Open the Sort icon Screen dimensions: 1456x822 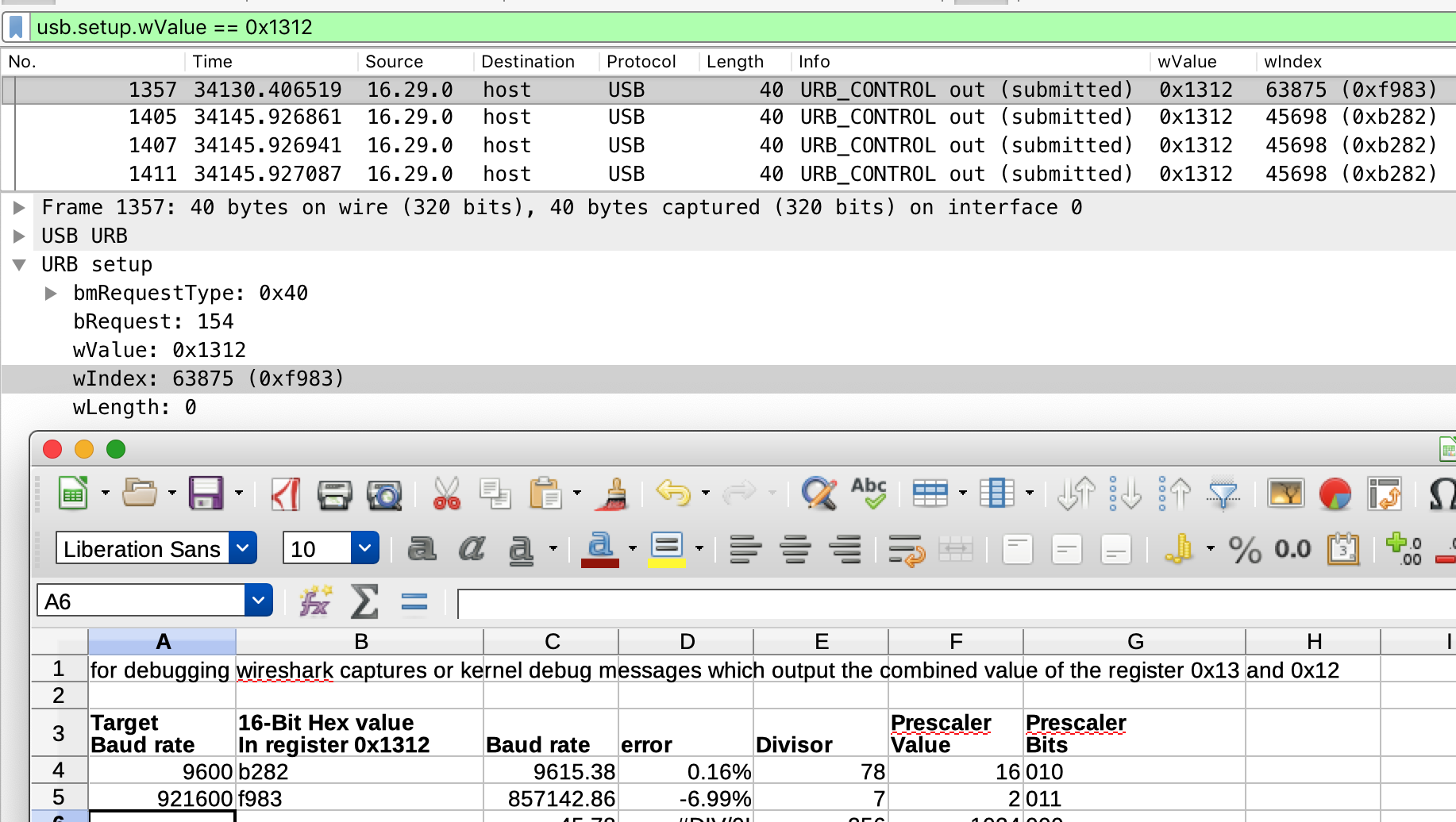coord(1077,493)
